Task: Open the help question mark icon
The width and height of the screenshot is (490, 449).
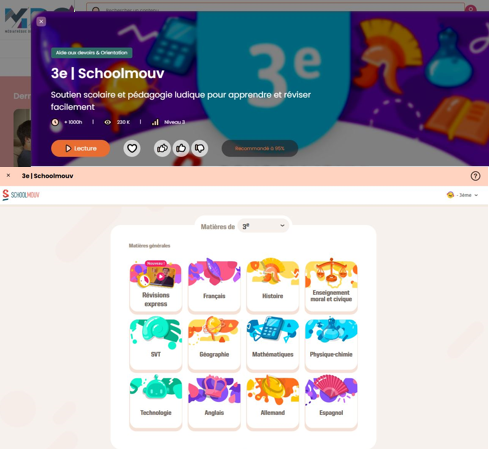Action: [475, 176]
